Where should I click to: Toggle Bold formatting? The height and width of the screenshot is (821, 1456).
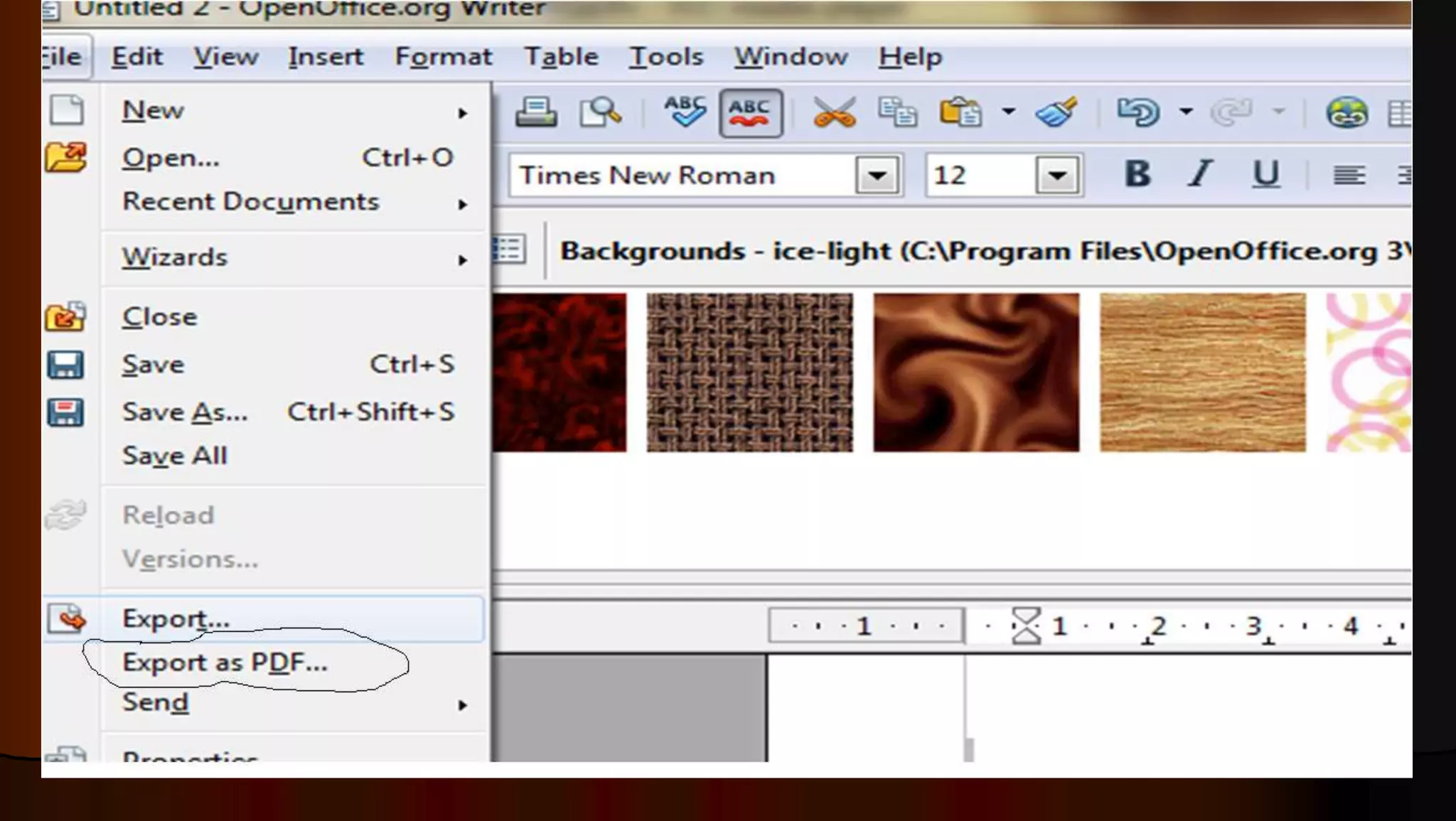[x=1137, y=174]
